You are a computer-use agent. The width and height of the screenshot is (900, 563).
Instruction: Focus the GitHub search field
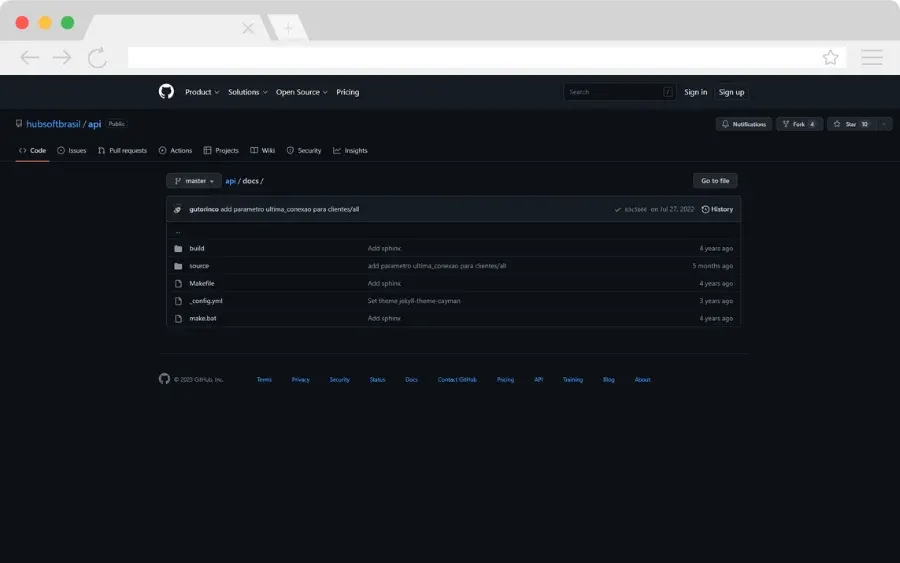619,92
